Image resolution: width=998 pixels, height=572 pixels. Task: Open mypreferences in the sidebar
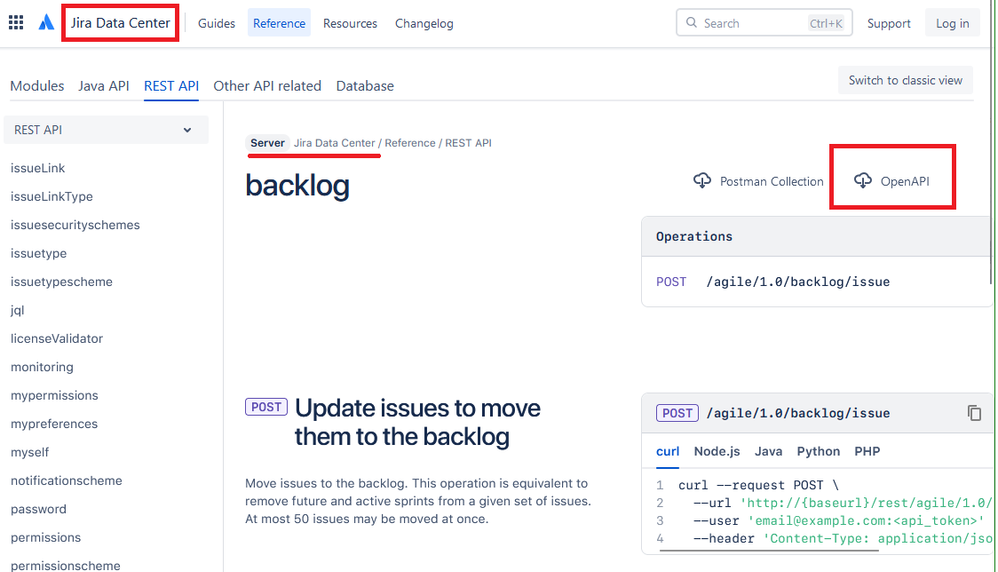[x=54, y=424]
